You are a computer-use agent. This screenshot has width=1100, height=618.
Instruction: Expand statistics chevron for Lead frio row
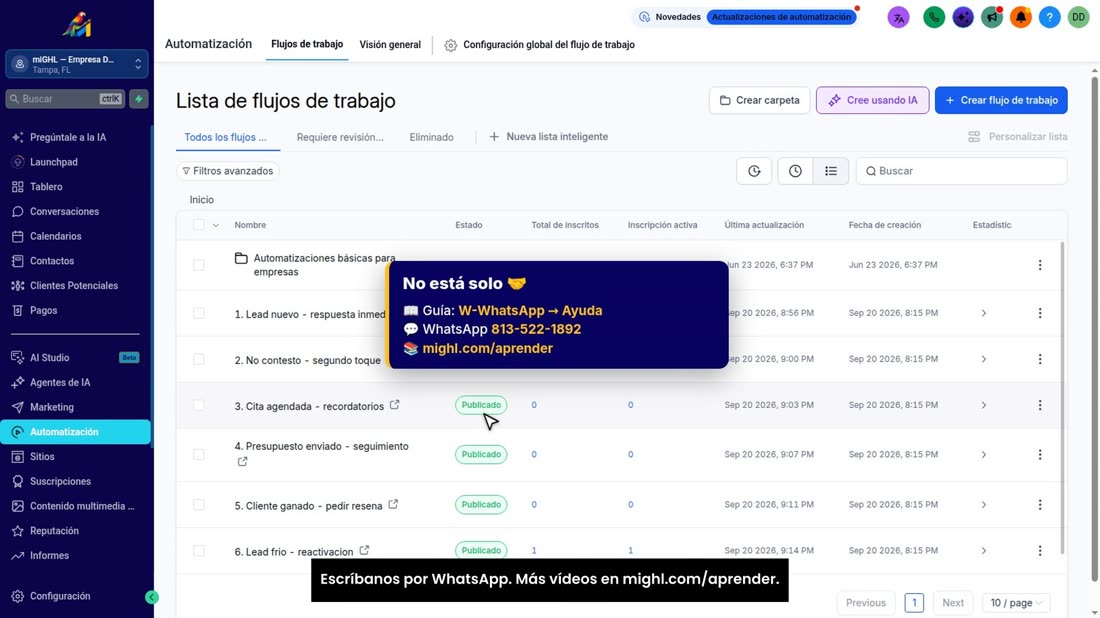(984, 551)
